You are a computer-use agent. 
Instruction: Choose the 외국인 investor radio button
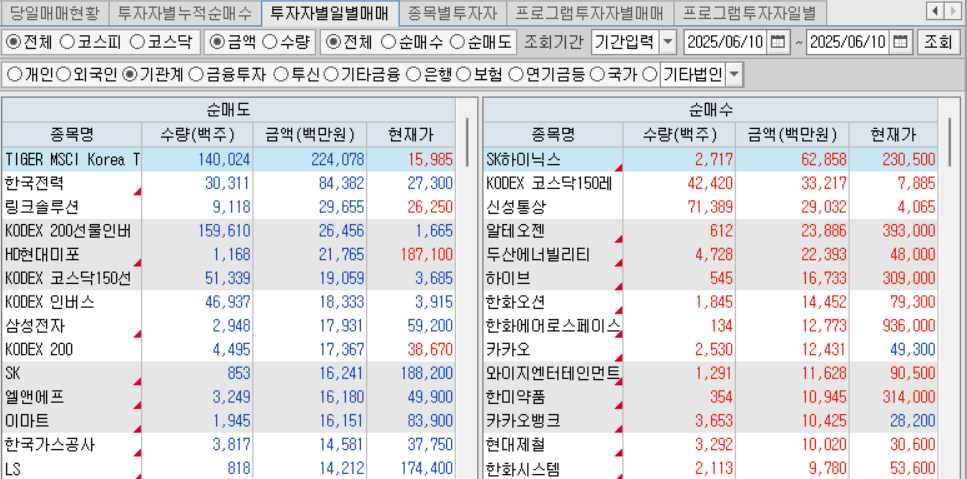64,75
